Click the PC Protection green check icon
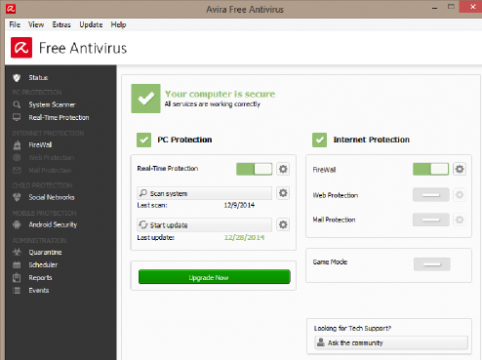The height and width of the screenshot is (360, 482). pos(144,140)
